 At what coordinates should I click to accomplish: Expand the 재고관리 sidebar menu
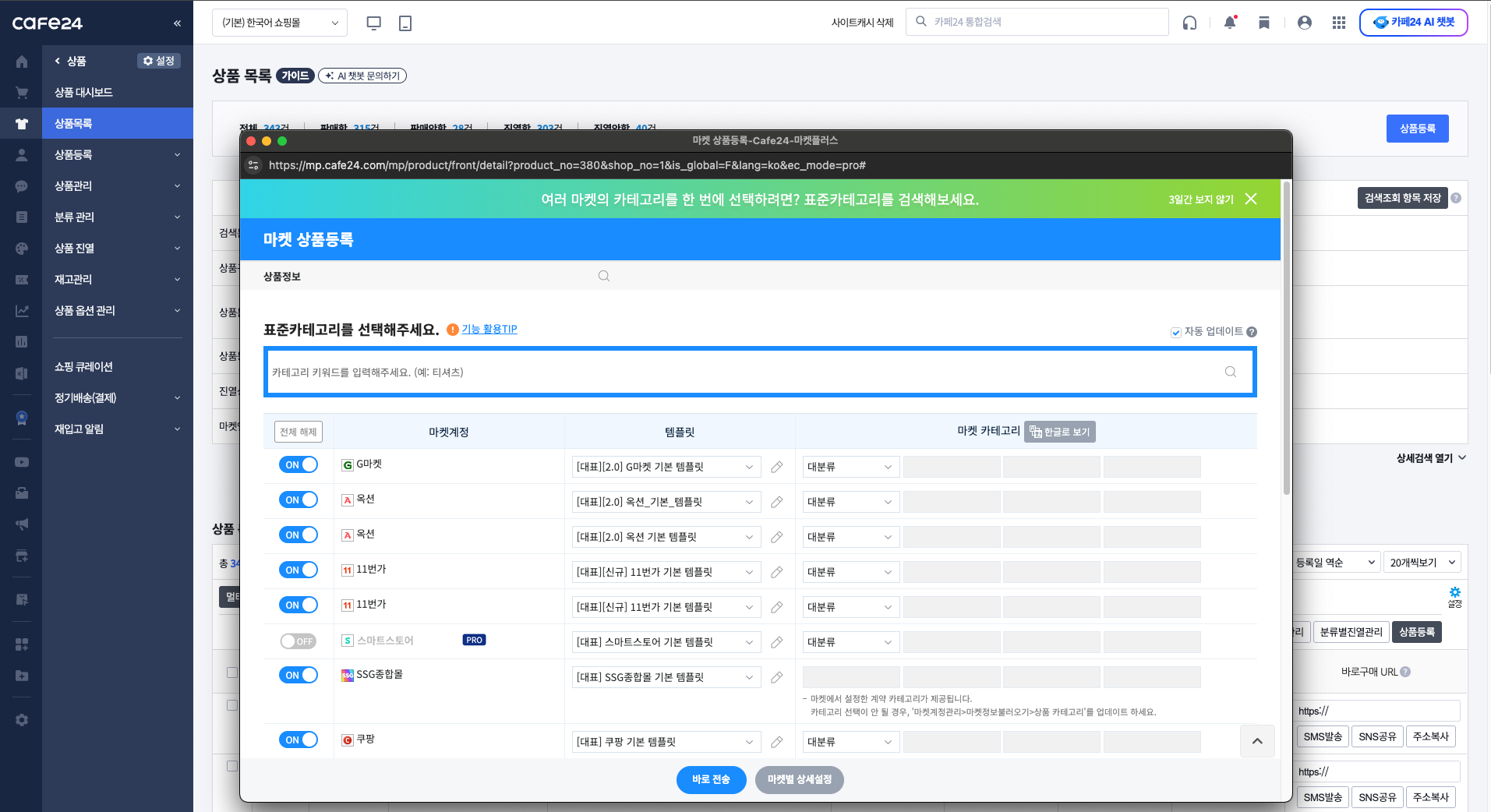(x=118, y=279)
